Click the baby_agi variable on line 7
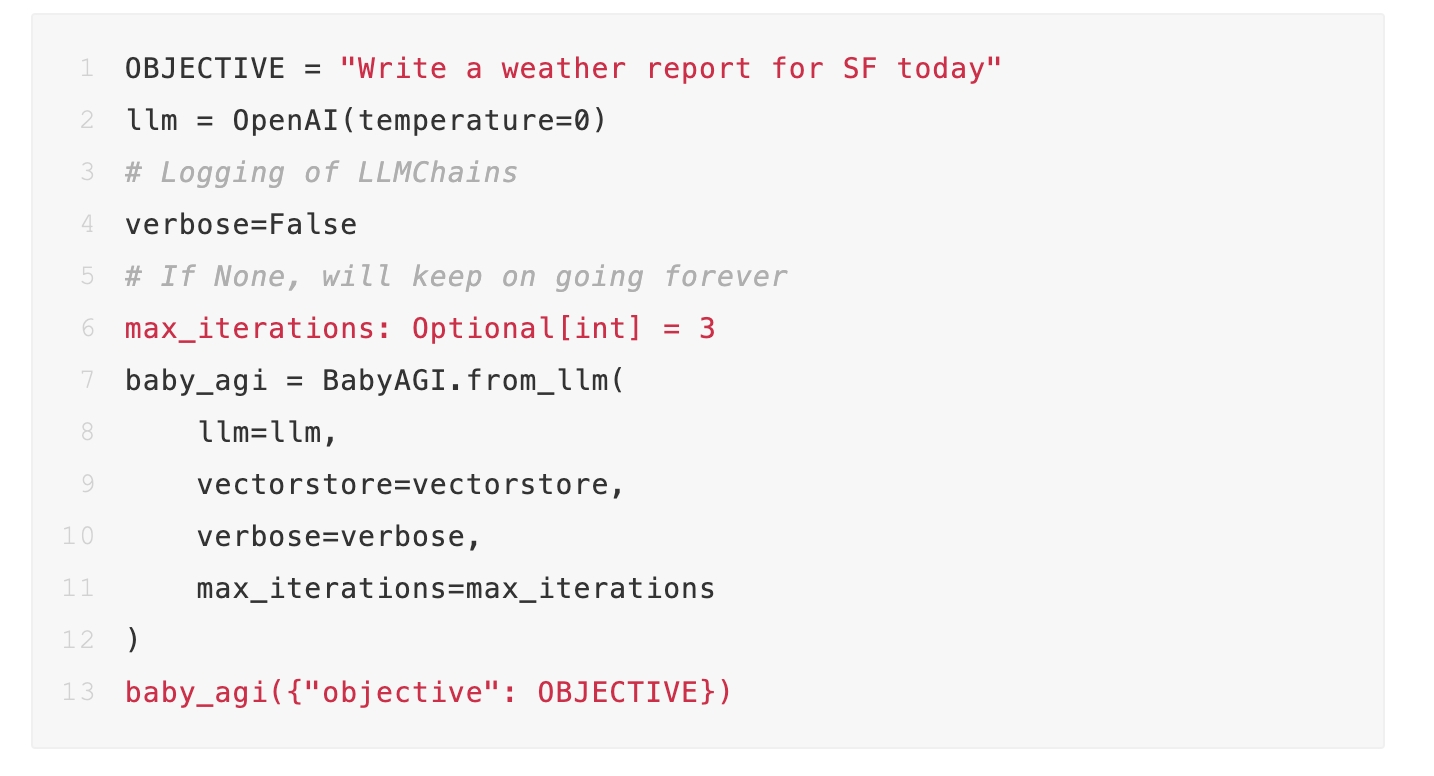 click(196, 381)
